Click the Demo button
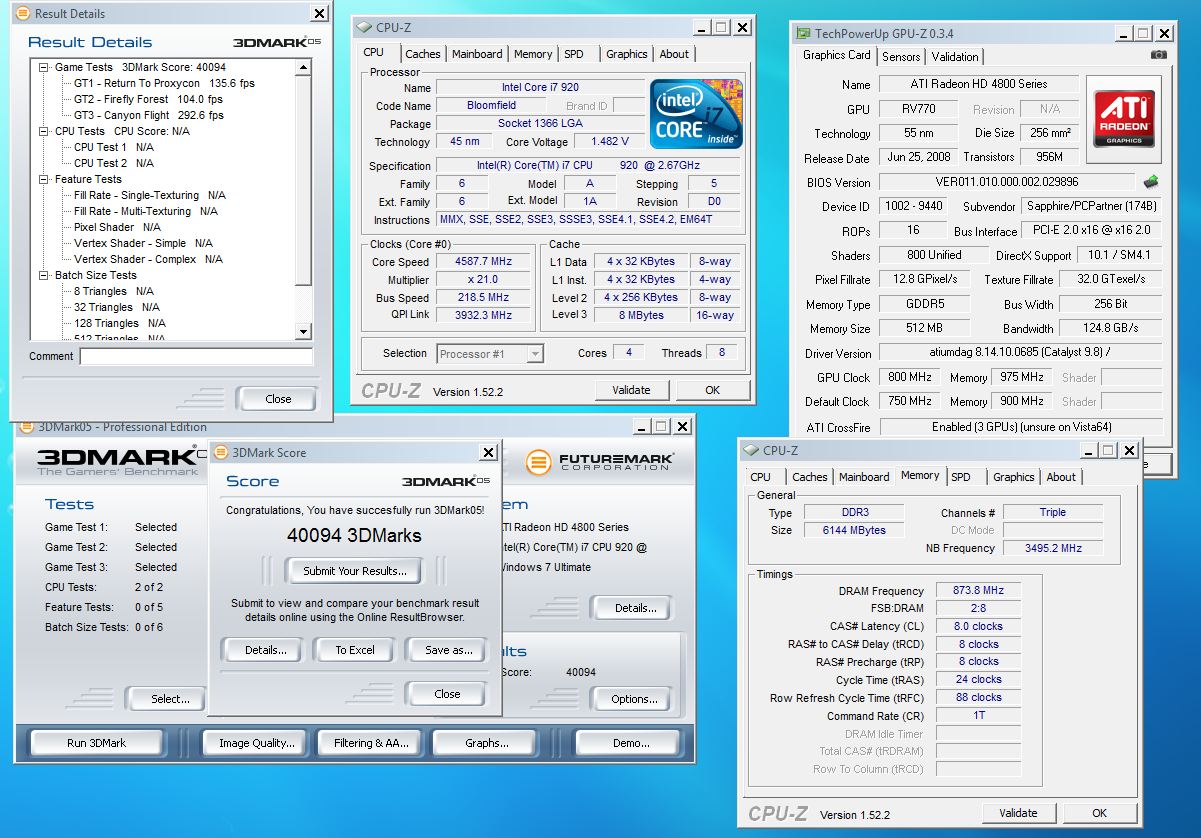Viewport: 1201px width, 838px height. point(630,743)
